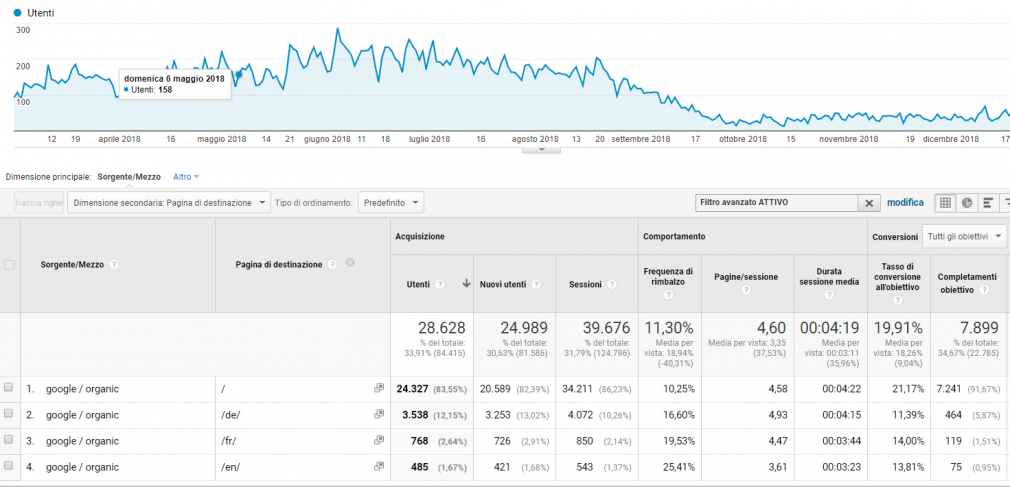1010x487 pixels.
Task: Click the 6 maggio 2018 chart data point
Action: (x=239, y=74)
